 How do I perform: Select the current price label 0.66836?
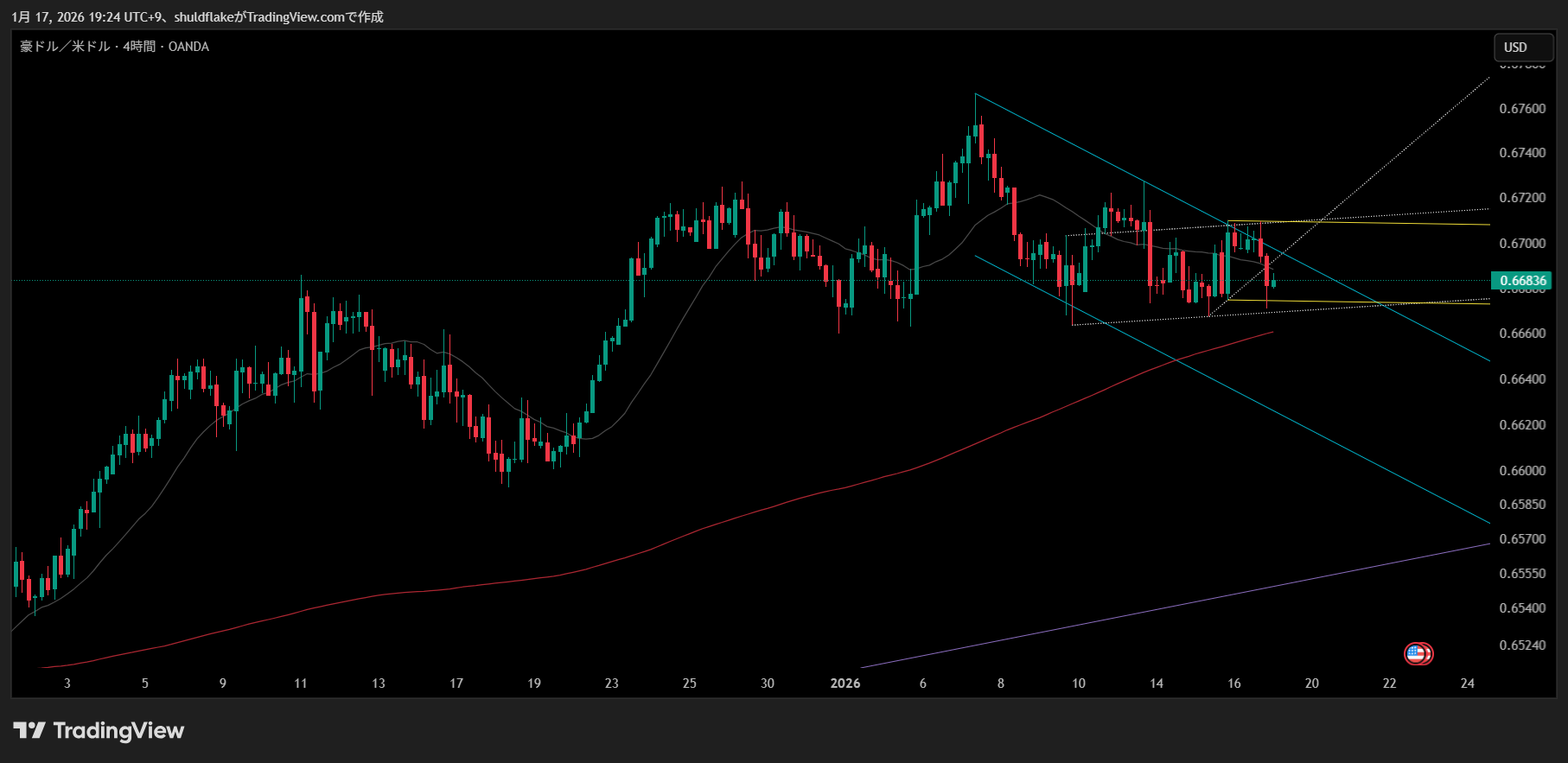(x=1522, y=281)
